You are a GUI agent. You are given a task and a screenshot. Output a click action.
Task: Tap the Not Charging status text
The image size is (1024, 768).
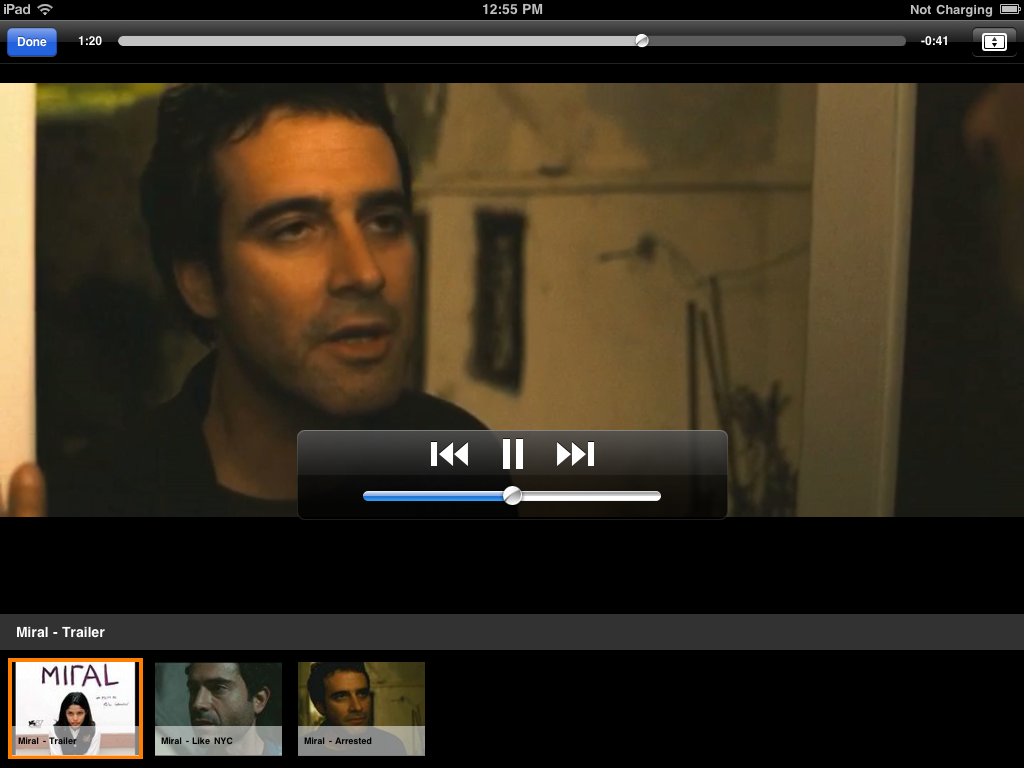(951, 10)
